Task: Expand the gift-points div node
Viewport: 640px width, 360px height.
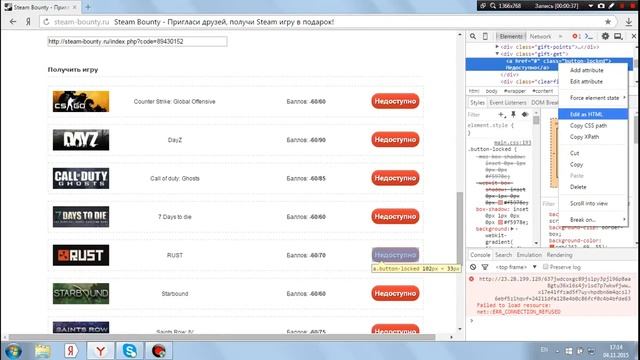Action: pos(497,47)
